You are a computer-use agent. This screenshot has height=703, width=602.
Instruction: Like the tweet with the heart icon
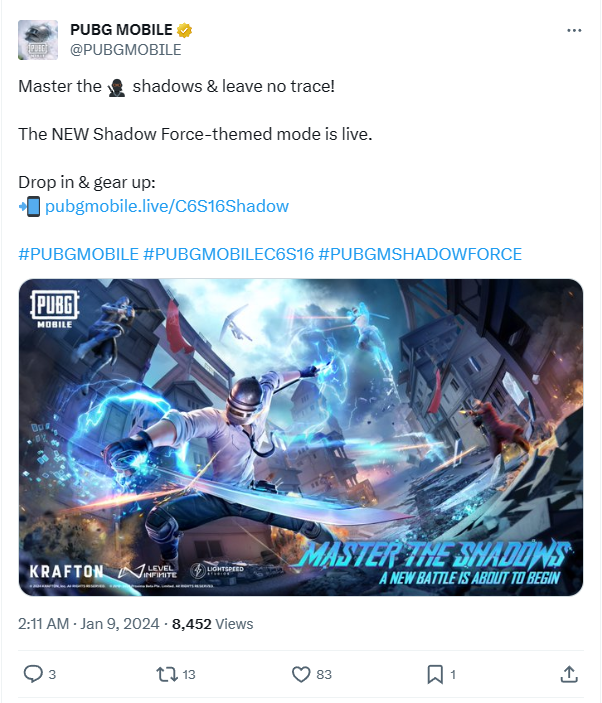pos(301,674)
